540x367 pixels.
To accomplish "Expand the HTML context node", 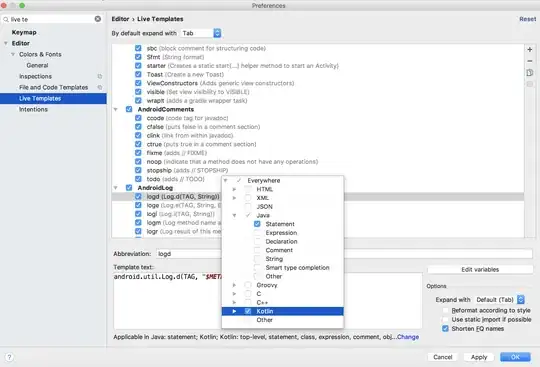I will pos(234,189).
